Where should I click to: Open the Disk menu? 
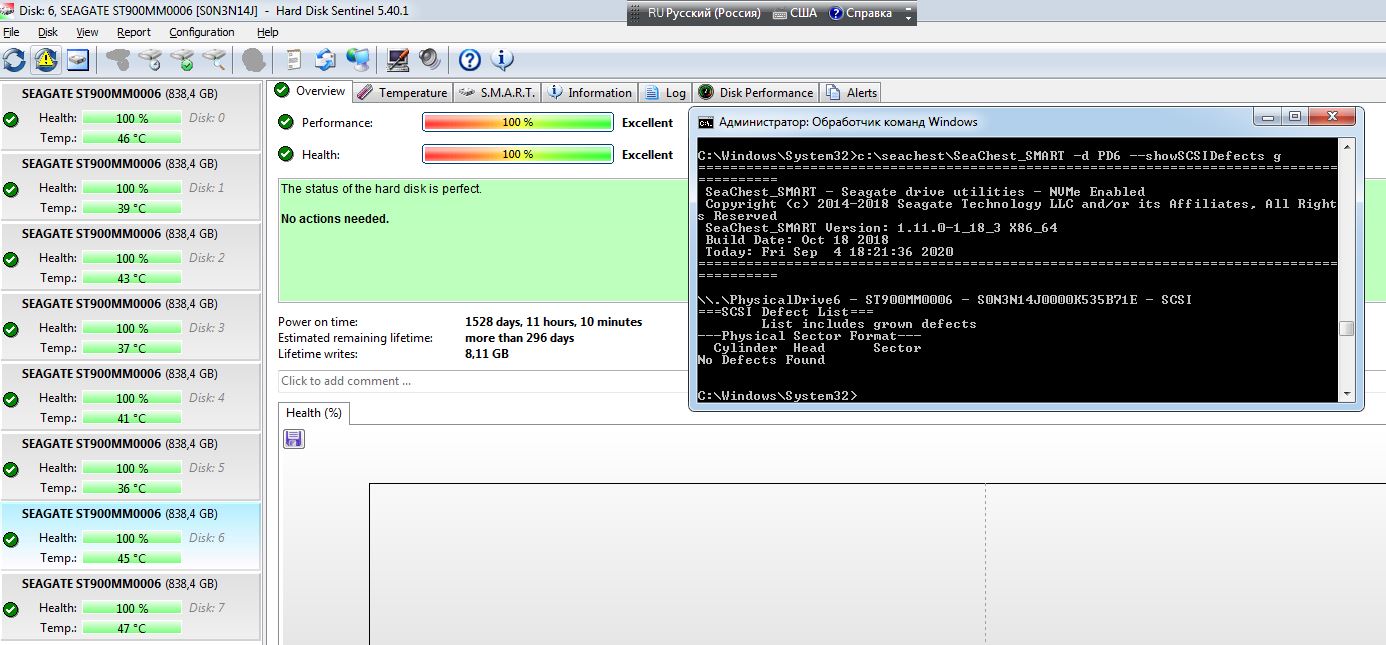(x=48, y=32)
